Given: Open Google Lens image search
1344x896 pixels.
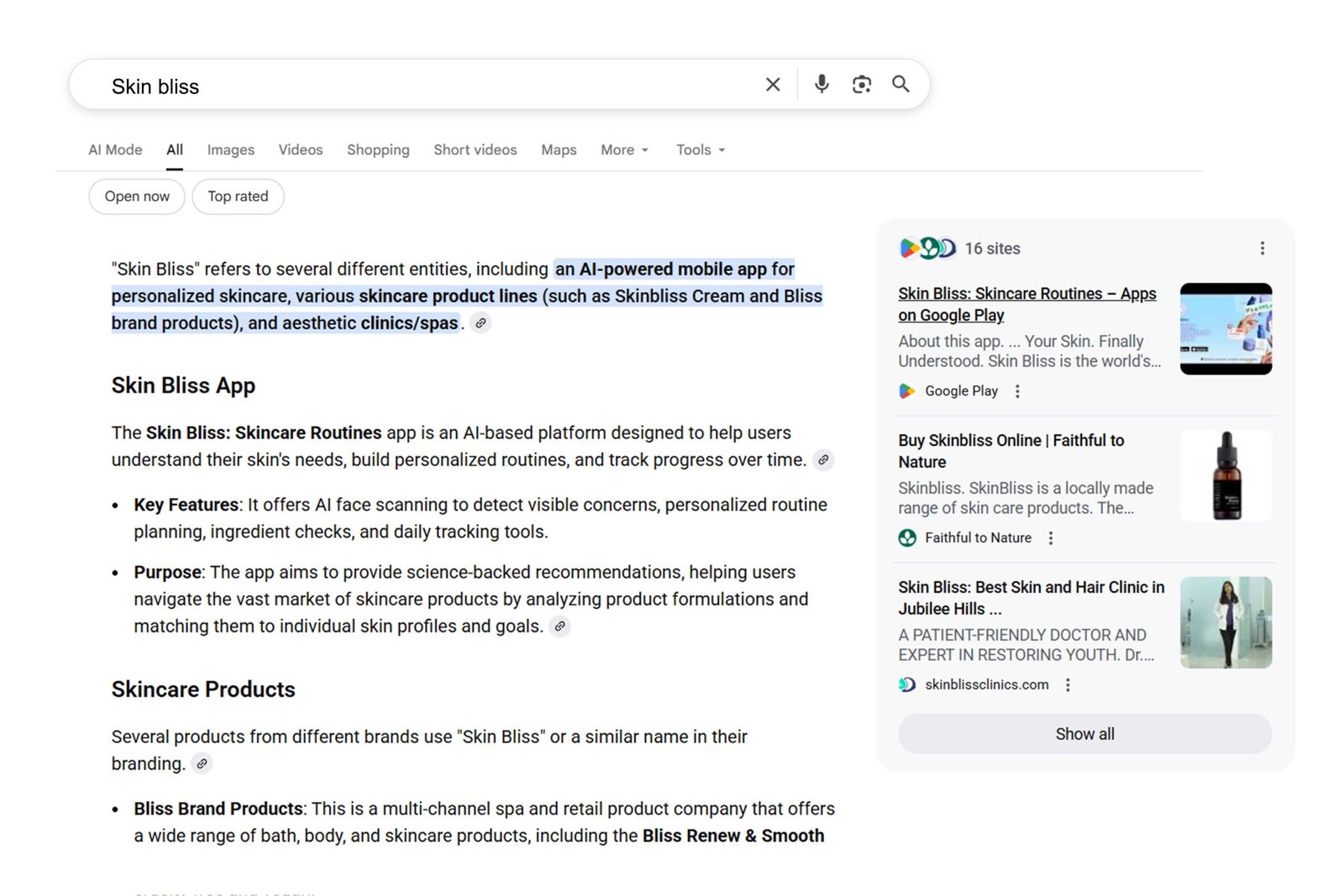Looking at the screenshot, I should pos(861,84).
